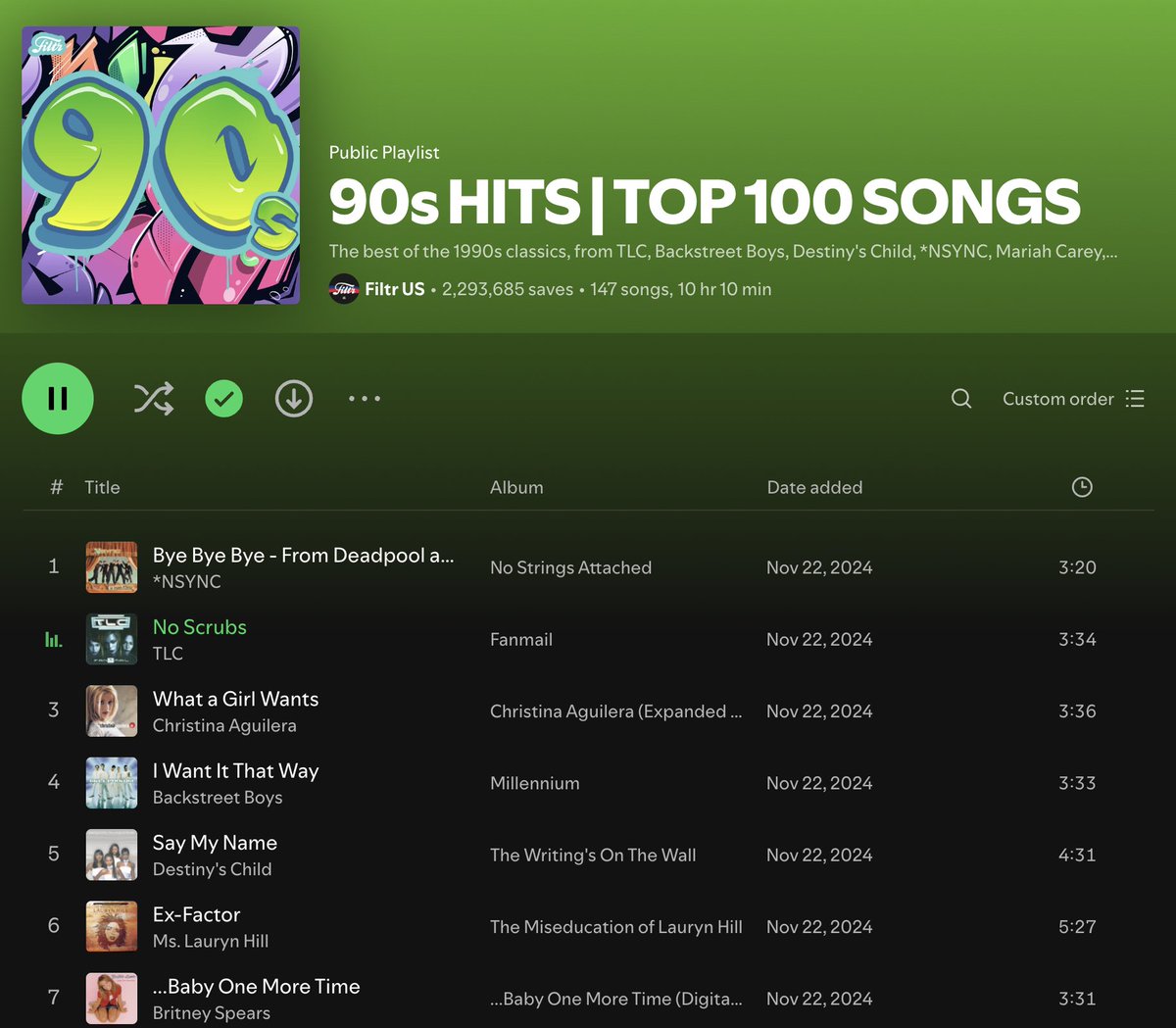Image resolution: width=1176 pixels, height=1028 pixels.
Task: Open the *NSYNC artist link
Action: (x=187, y=582)
